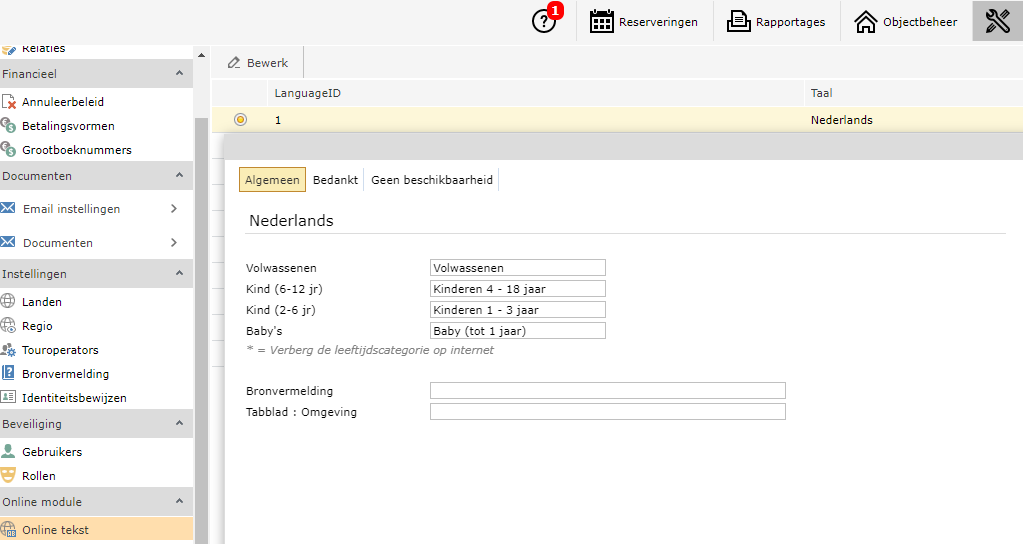Click the Email instellingen envelope icon
Image resolution: width=1023 pixels, height=544 pixels.
point(8,208)
